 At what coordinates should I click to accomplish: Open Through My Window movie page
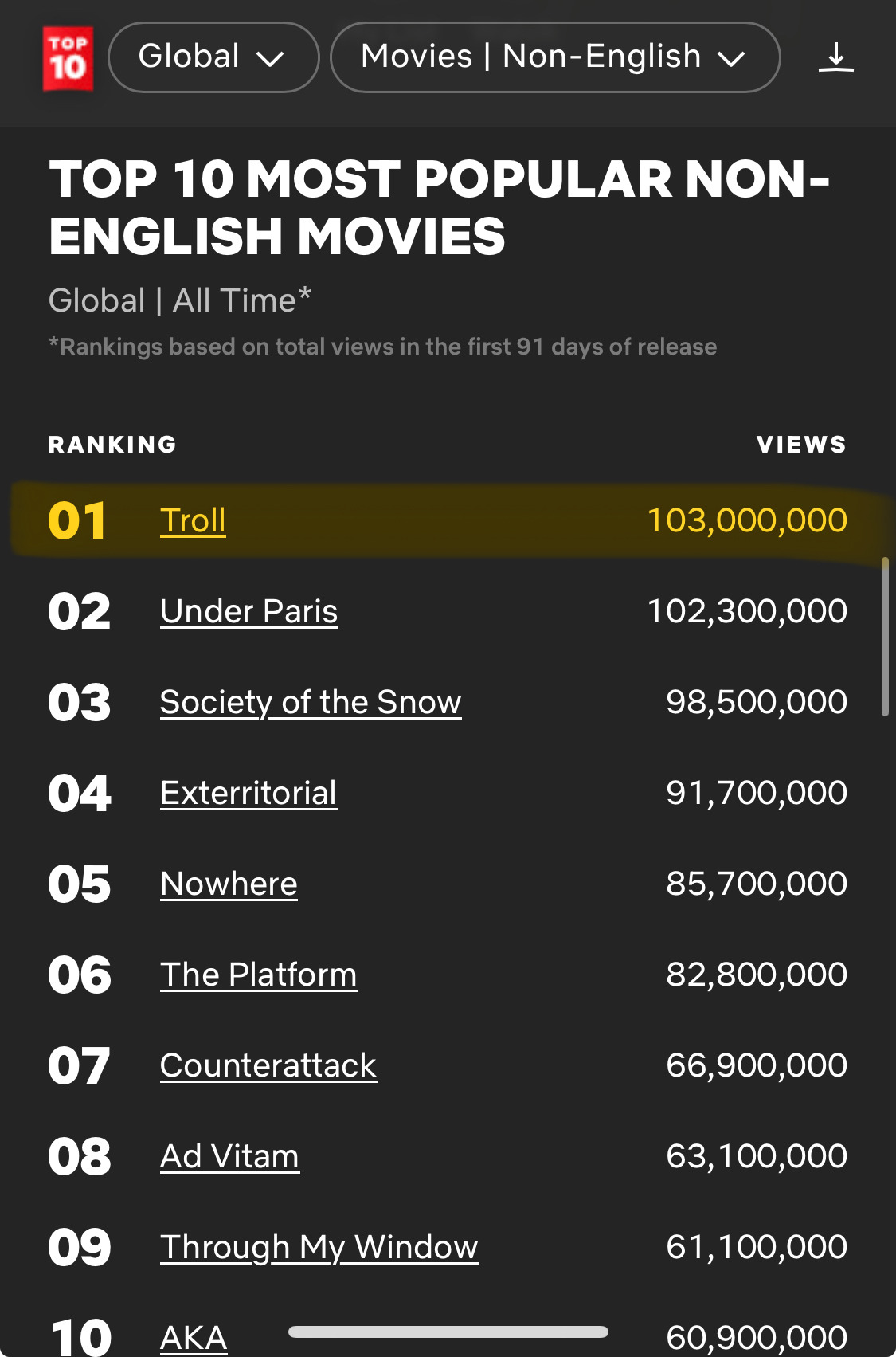click(x=319, y=1248)
